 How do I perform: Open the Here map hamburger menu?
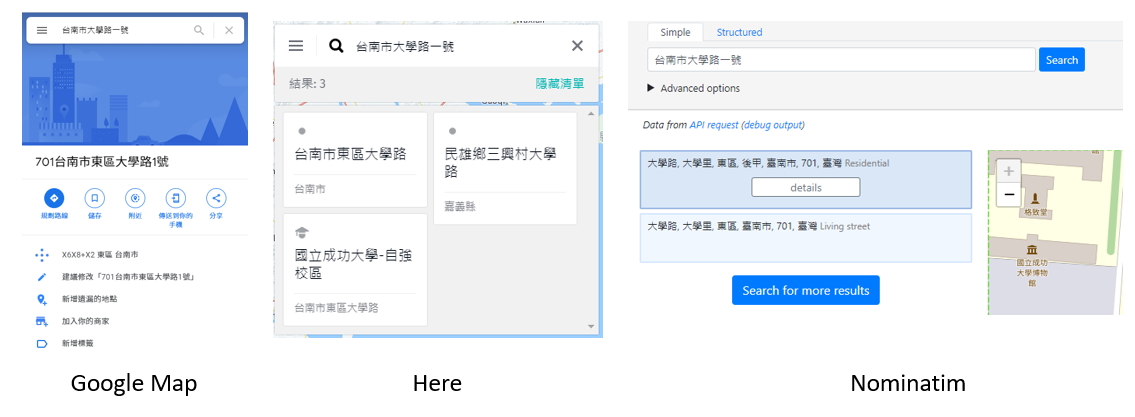[x=295, y=46]
